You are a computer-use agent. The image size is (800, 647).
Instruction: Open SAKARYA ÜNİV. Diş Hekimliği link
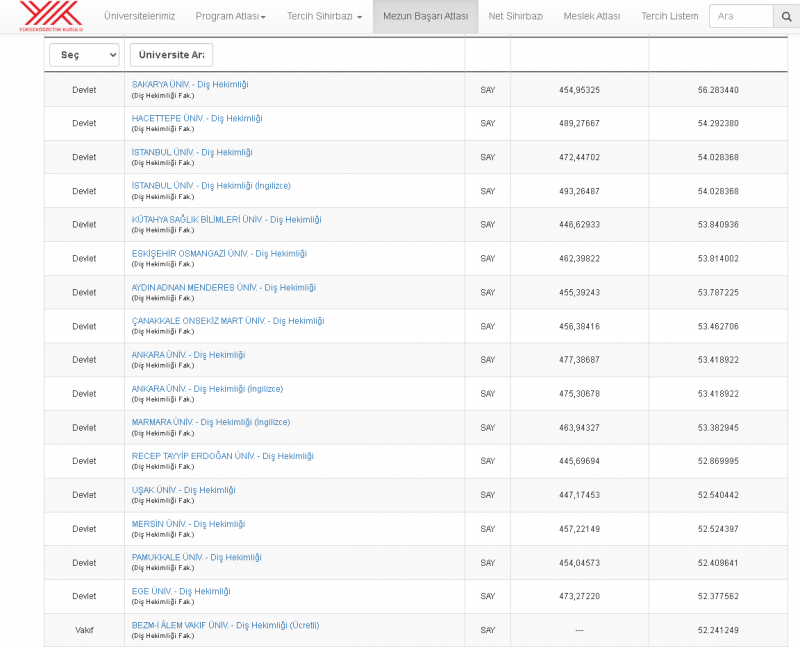tap(190, 84)
